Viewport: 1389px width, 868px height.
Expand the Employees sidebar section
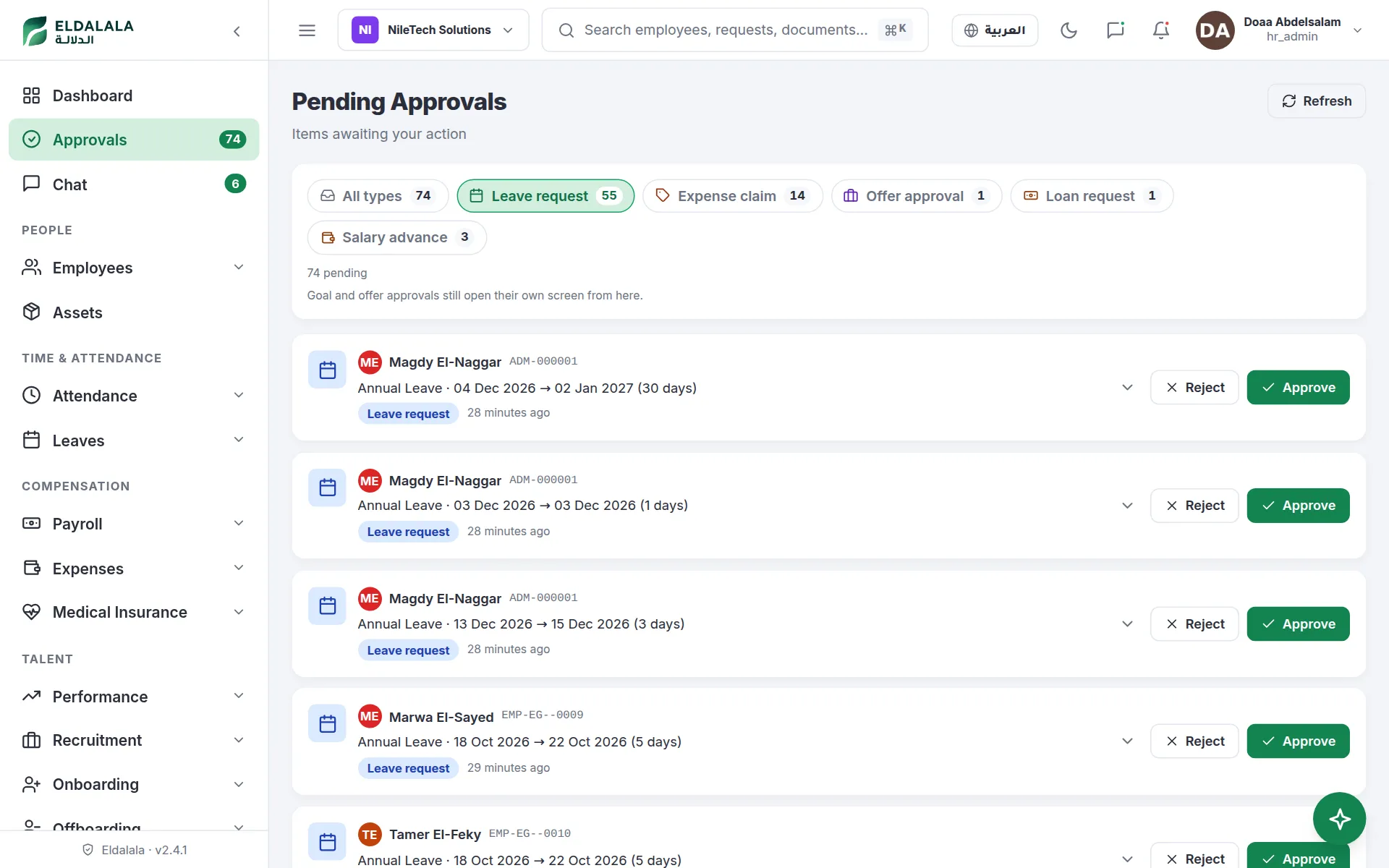tap(239, 268)
